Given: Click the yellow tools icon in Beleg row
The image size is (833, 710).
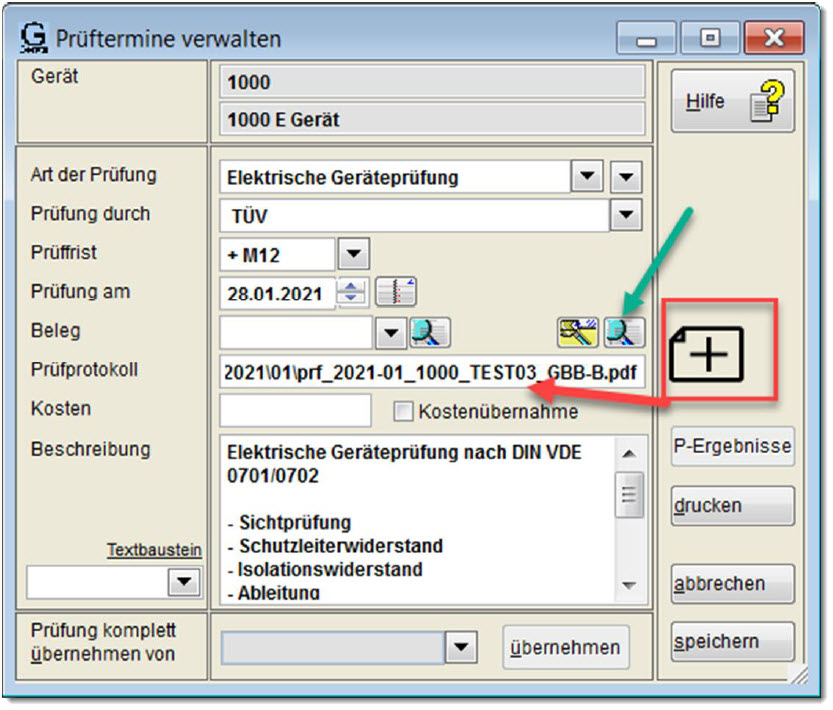Looking at the screenshot, I should point(578,332).
